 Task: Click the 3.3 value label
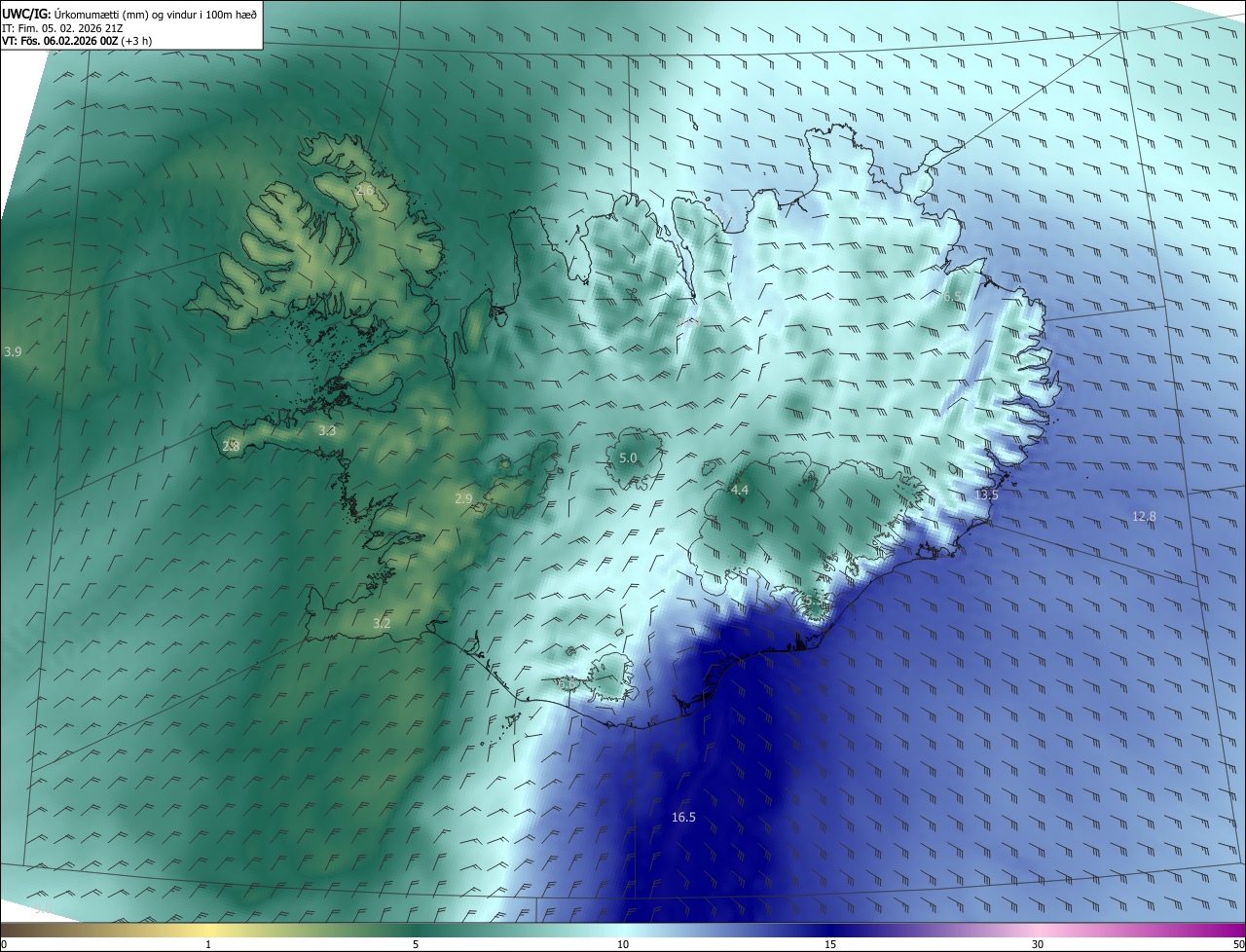tap(327, 430)
